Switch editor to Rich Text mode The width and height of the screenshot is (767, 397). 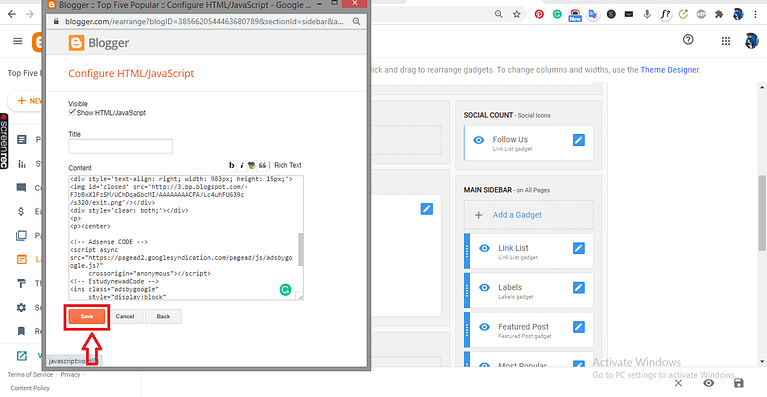pyautogui.click(x=288, y=165)
